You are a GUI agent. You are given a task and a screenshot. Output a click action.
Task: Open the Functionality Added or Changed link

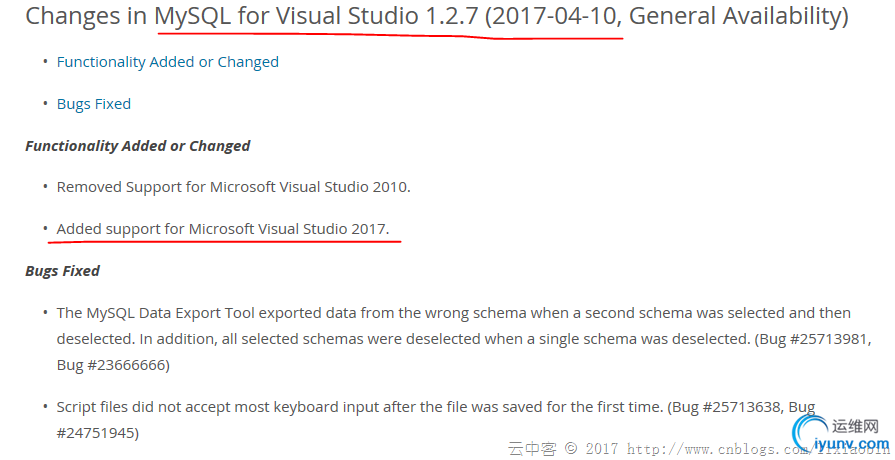coord(167,62)
